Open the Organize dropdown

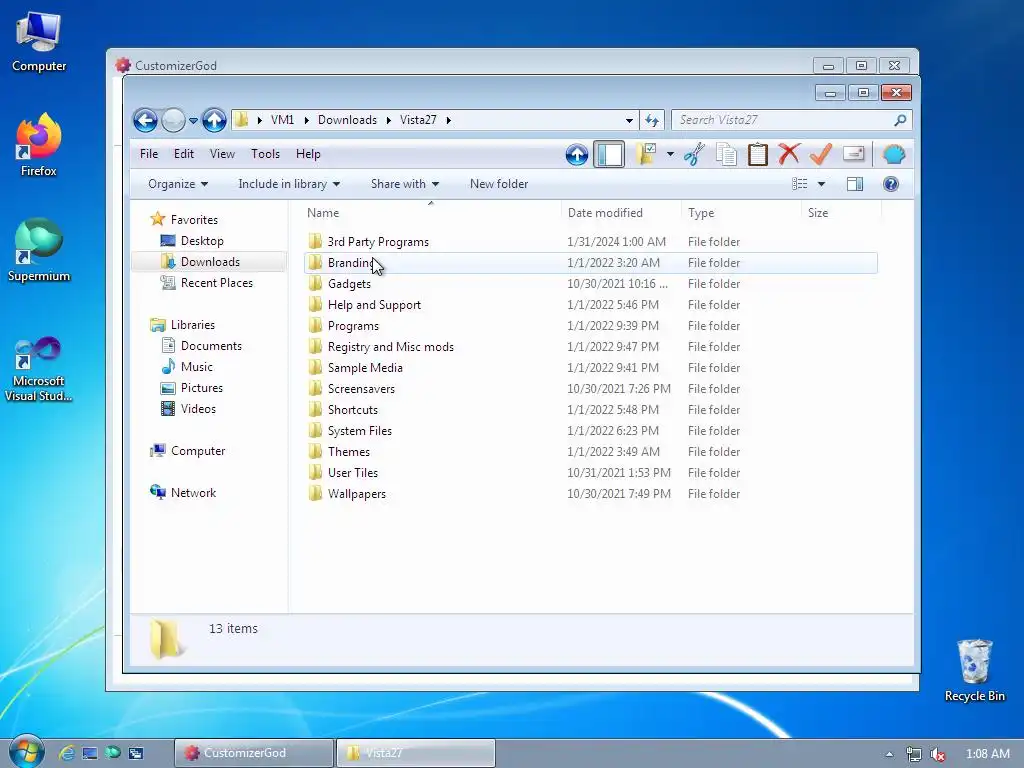178,184
